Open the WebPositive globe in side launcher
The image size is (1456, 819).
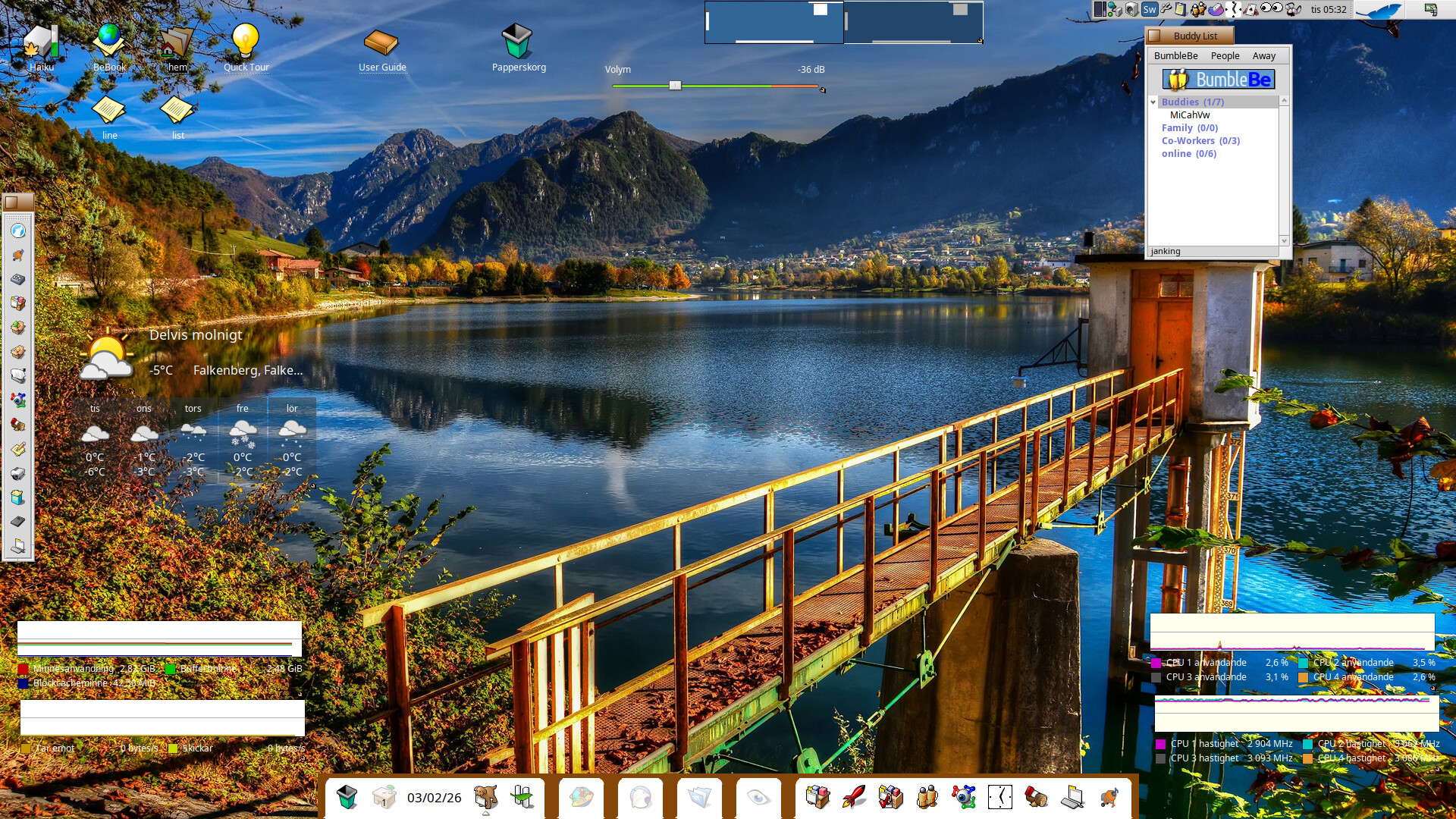tap(18, 231)
